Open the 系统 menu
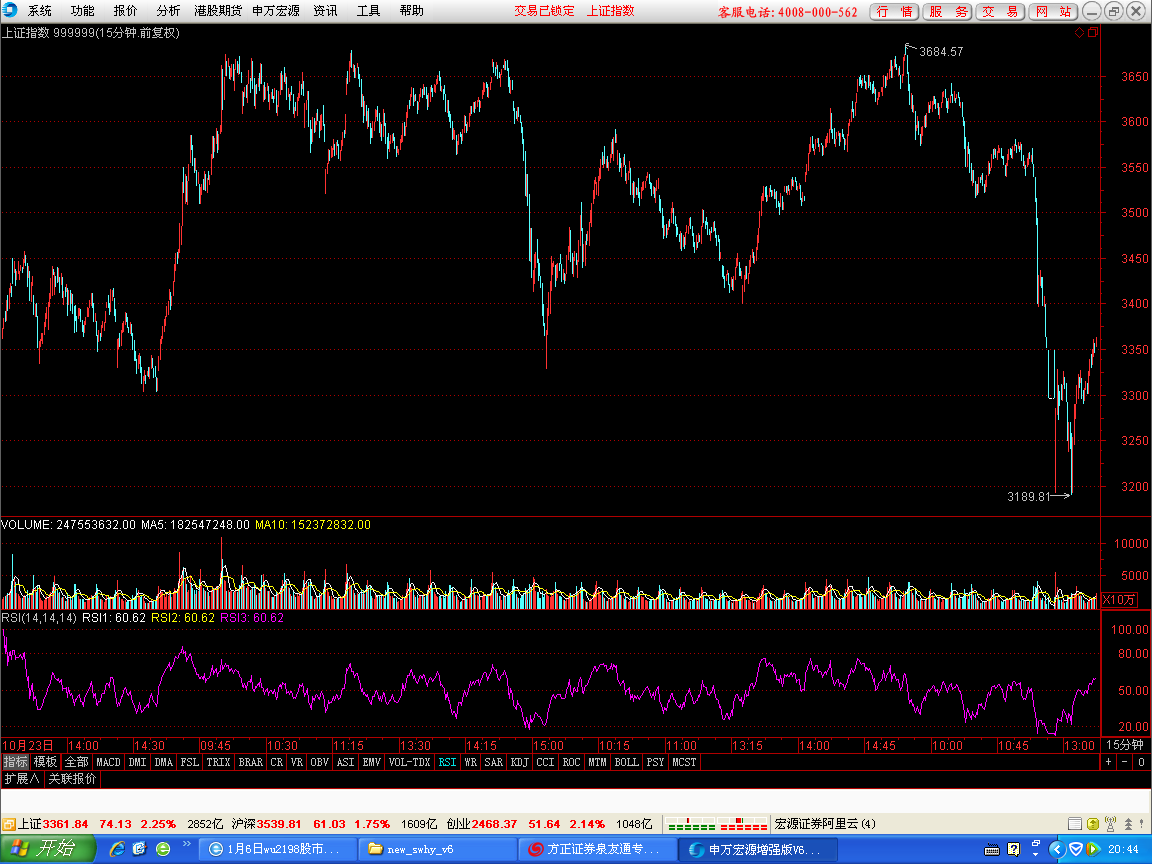Viewport: 1152px width, 864px height. (x=40, y=11)
